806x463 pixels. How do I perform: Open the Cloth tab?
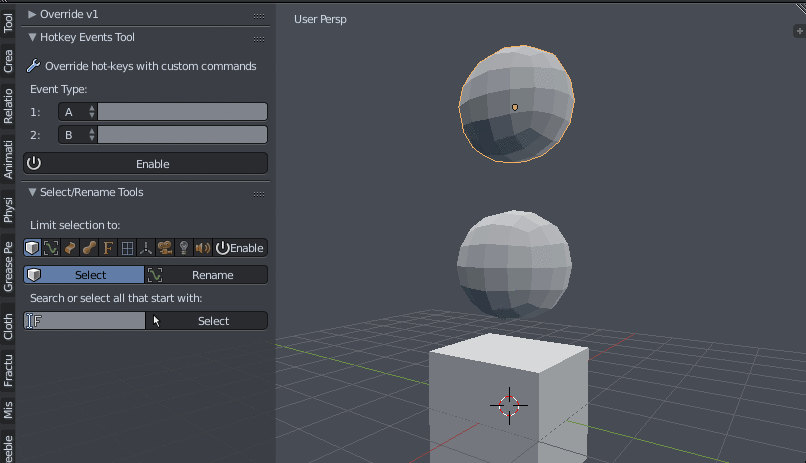tap(8, 326)
